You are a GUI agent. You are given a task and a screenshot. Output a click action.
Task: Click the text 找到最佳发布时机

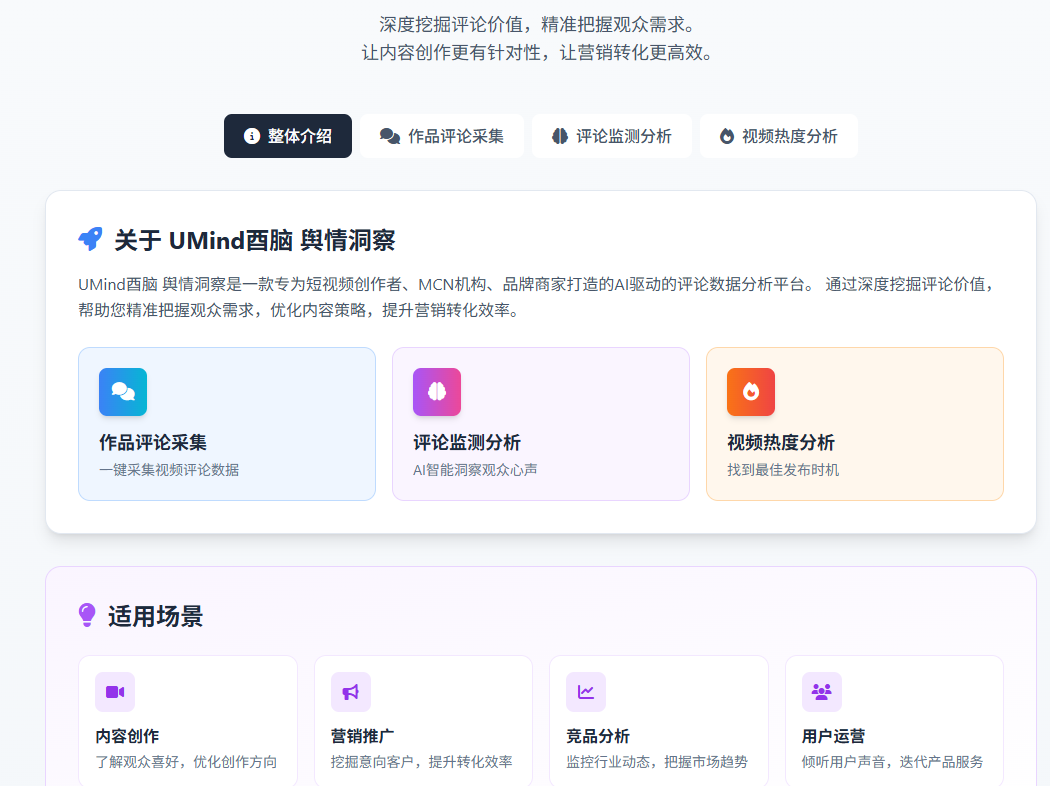[x=783, y=470]
